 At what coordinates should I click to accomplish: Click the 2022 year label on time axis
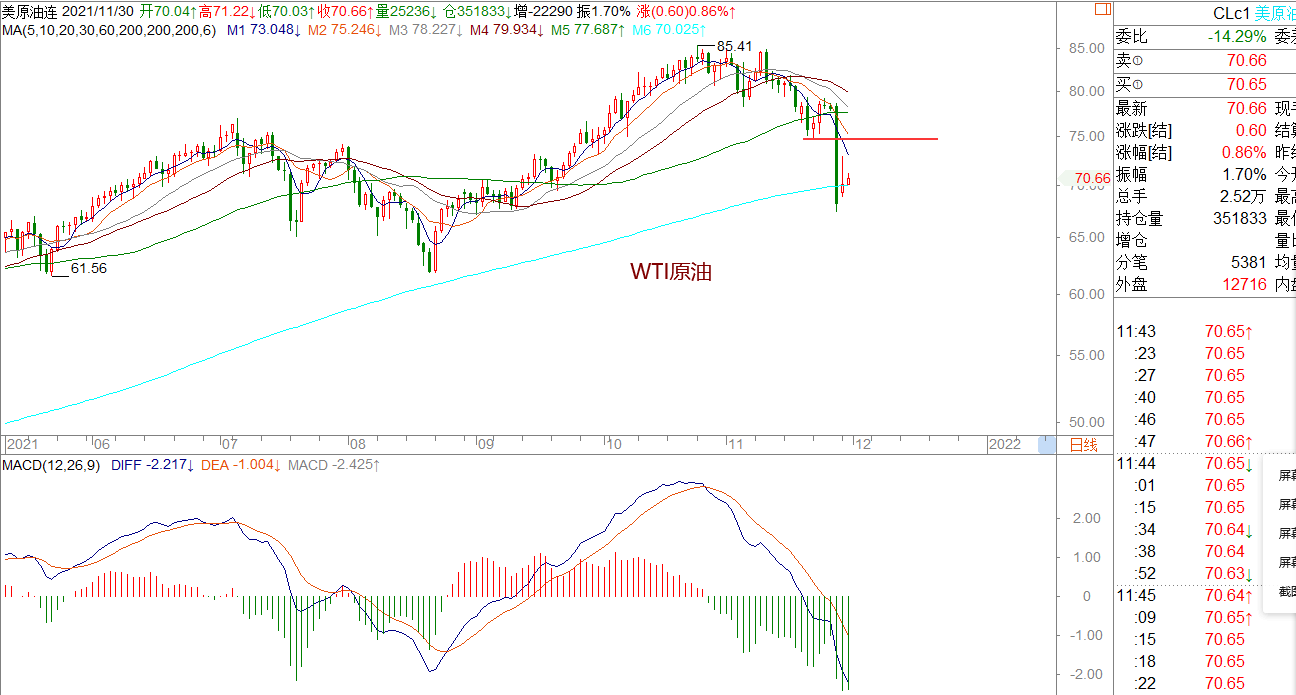coord(1004,444)
